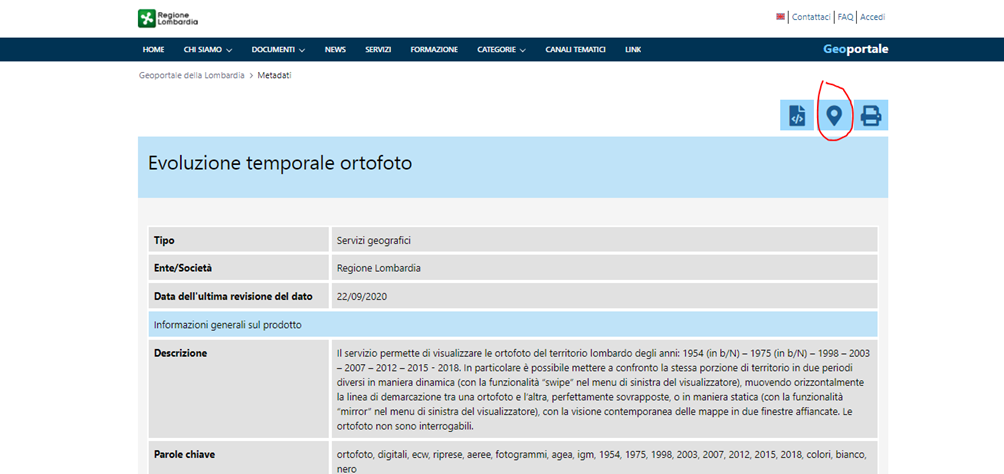Click the Evoluzione temporale ortofoto heading
Viewport: 1004px width, 474px height.
[x=280, y=163]
